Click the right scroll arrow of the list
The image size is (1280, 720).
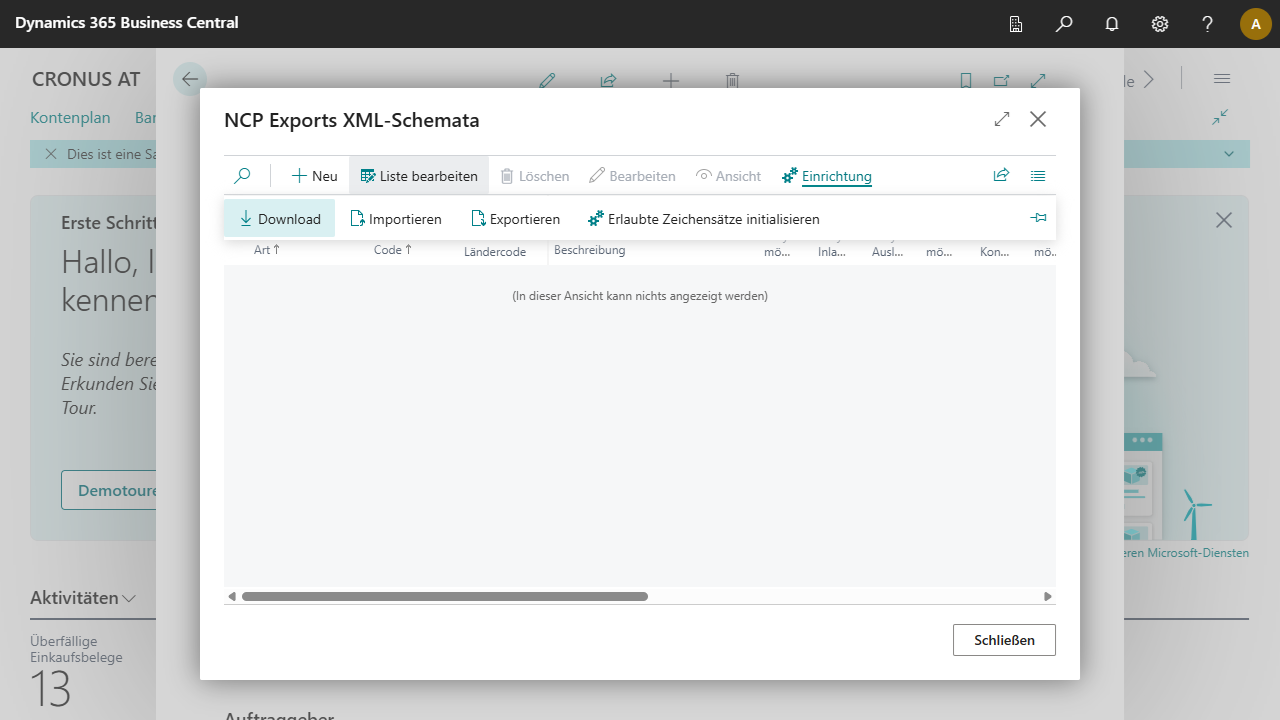click(x=1047, y=597)
